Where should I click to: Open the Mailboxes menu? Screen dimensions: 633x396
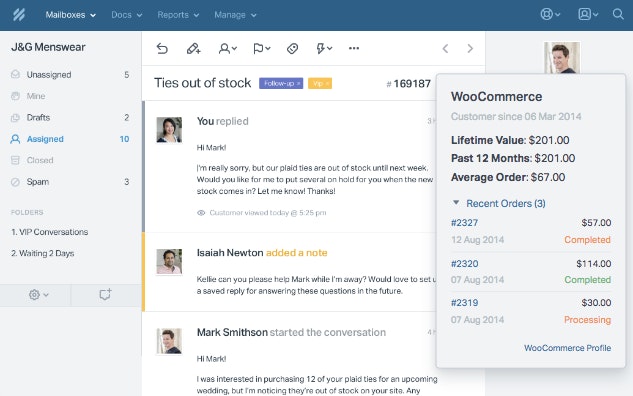click(71, 15)
